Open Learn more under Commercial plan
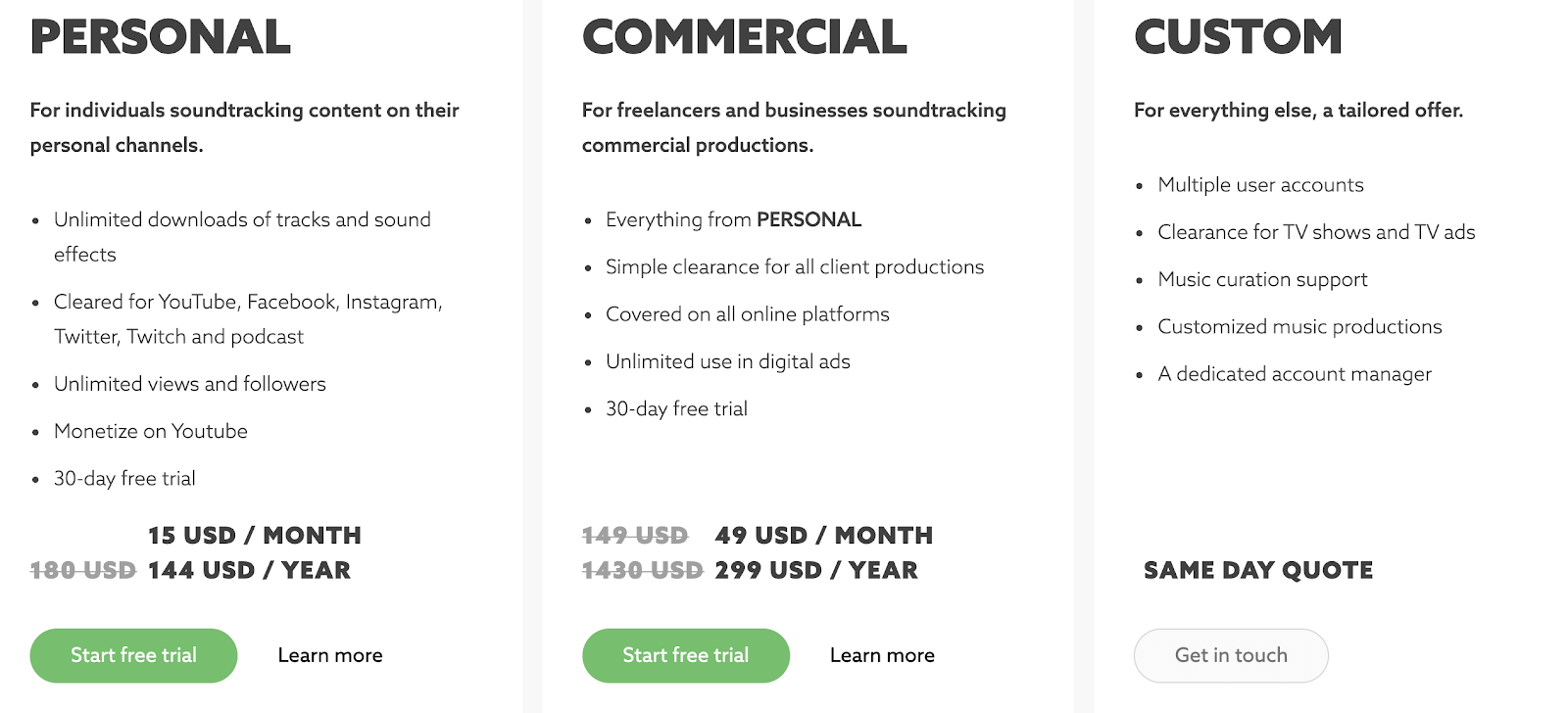 coord(882,655)
